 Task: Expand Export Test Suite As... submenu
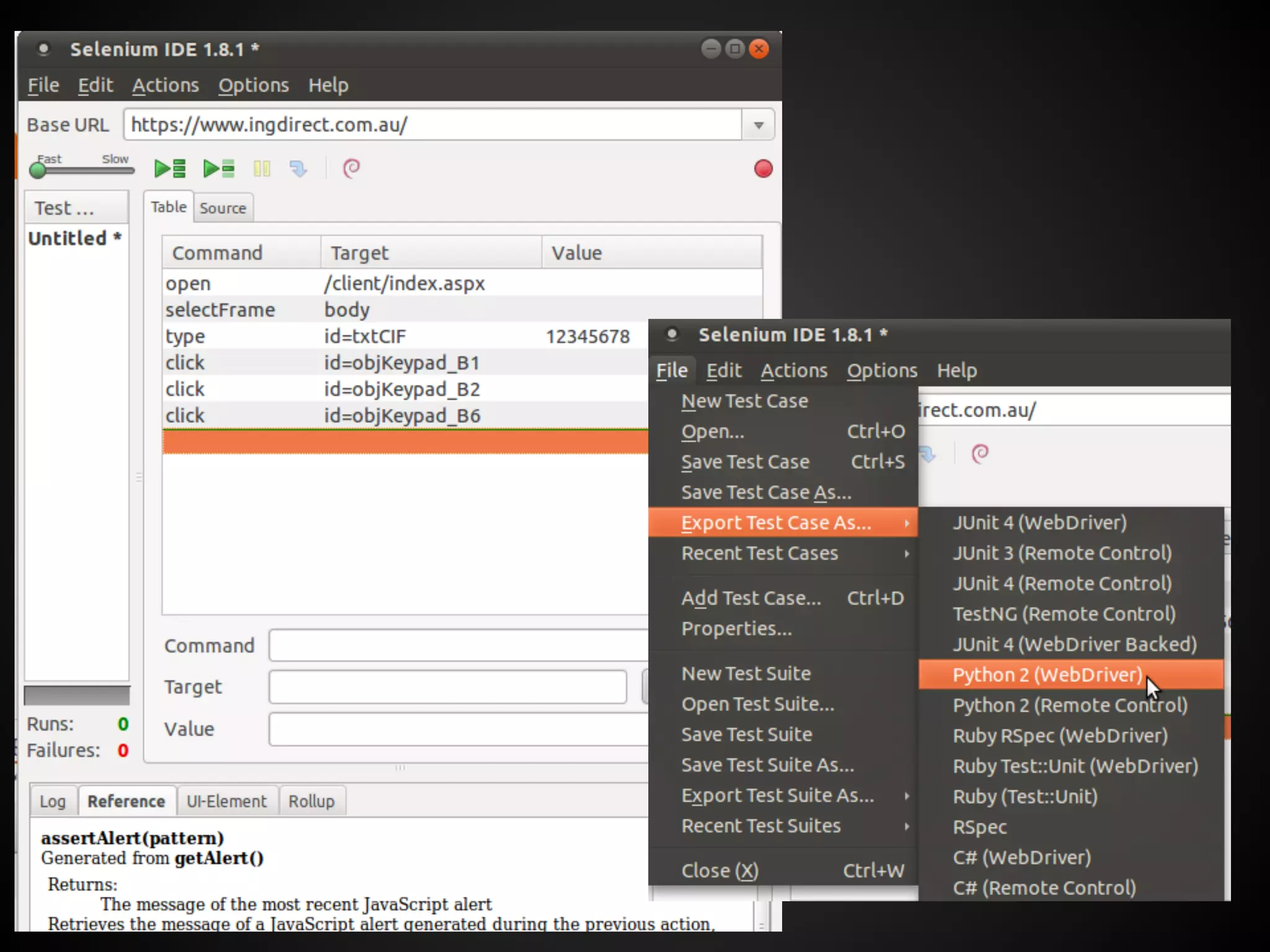pyautogui.click(x=783, y=795)
